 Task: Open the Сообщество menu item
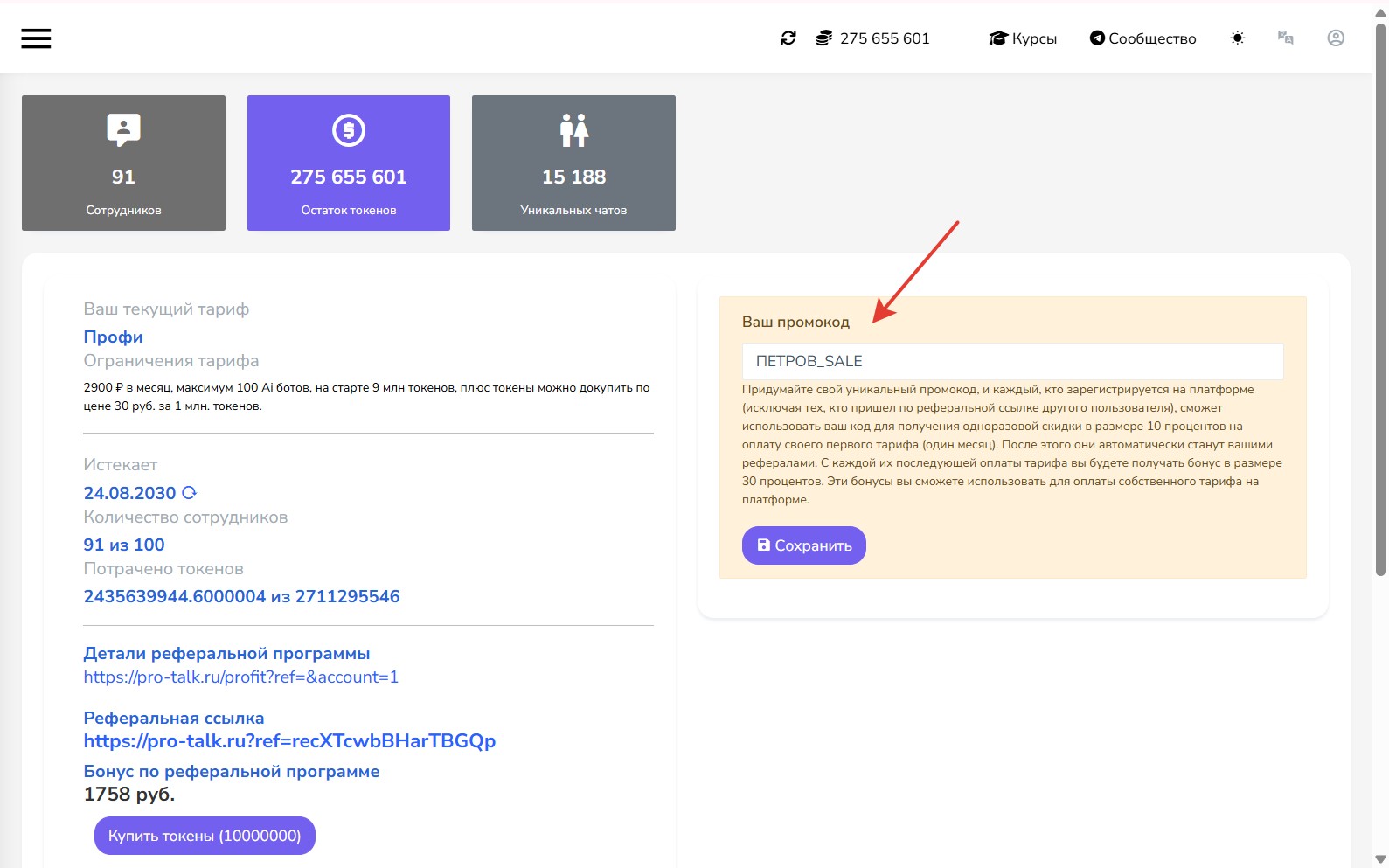click(1142, 38)
